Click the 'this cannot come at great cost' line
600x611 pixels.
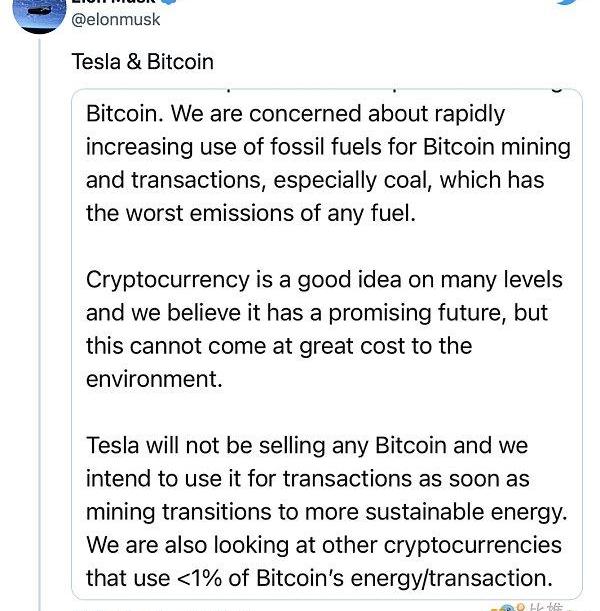click(279, 346)
